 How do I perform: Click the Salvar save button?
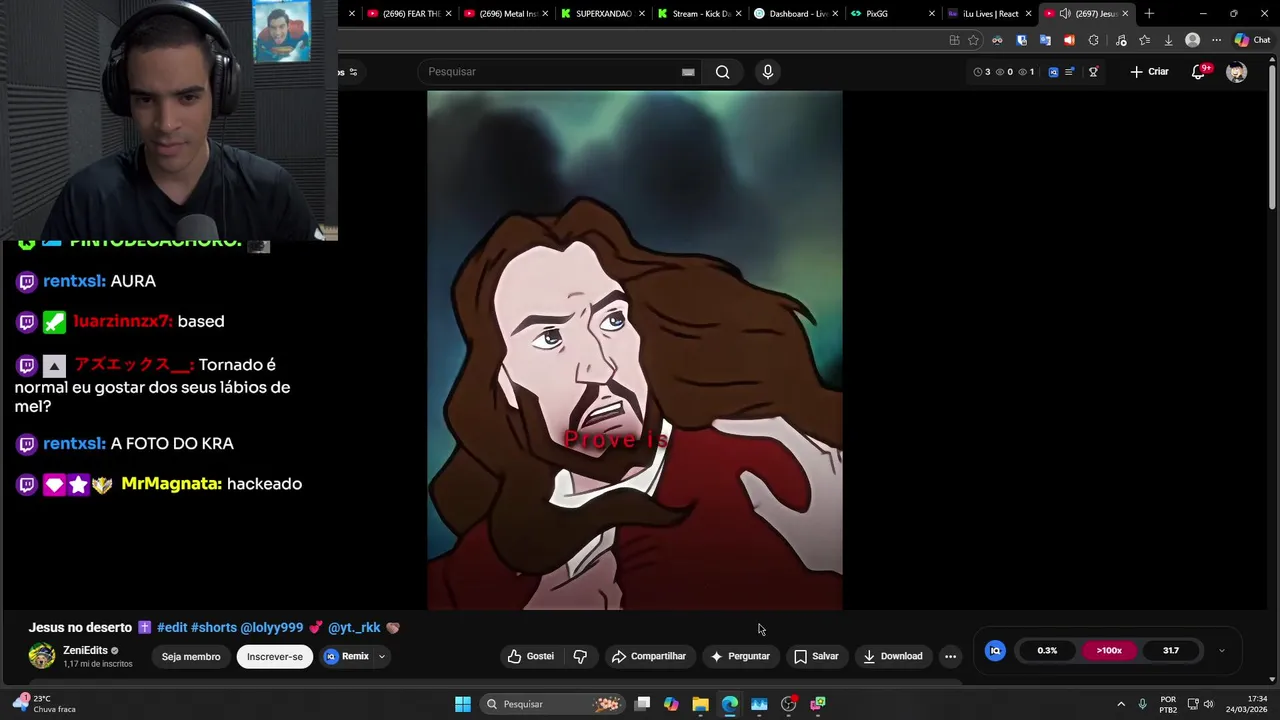[x=816, y=656]
